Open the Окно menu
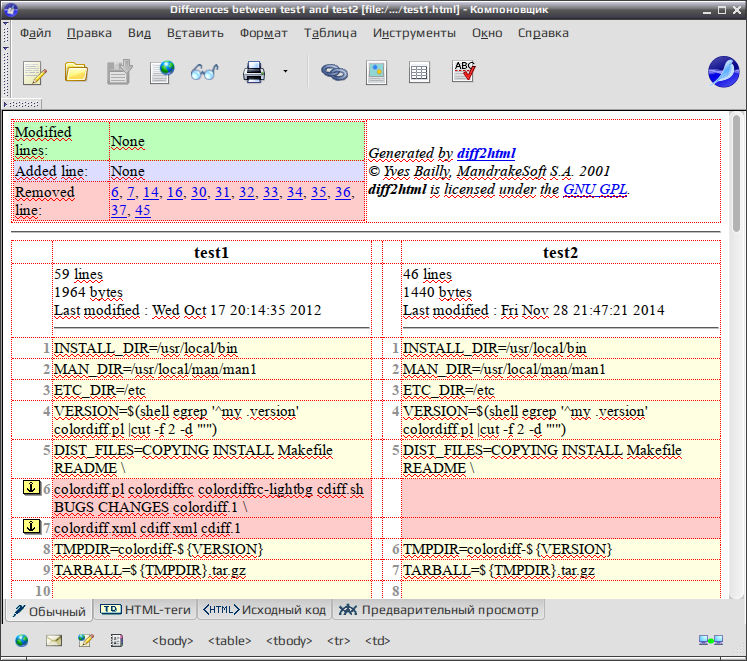 pyautogui.click(x=487, y=33)
